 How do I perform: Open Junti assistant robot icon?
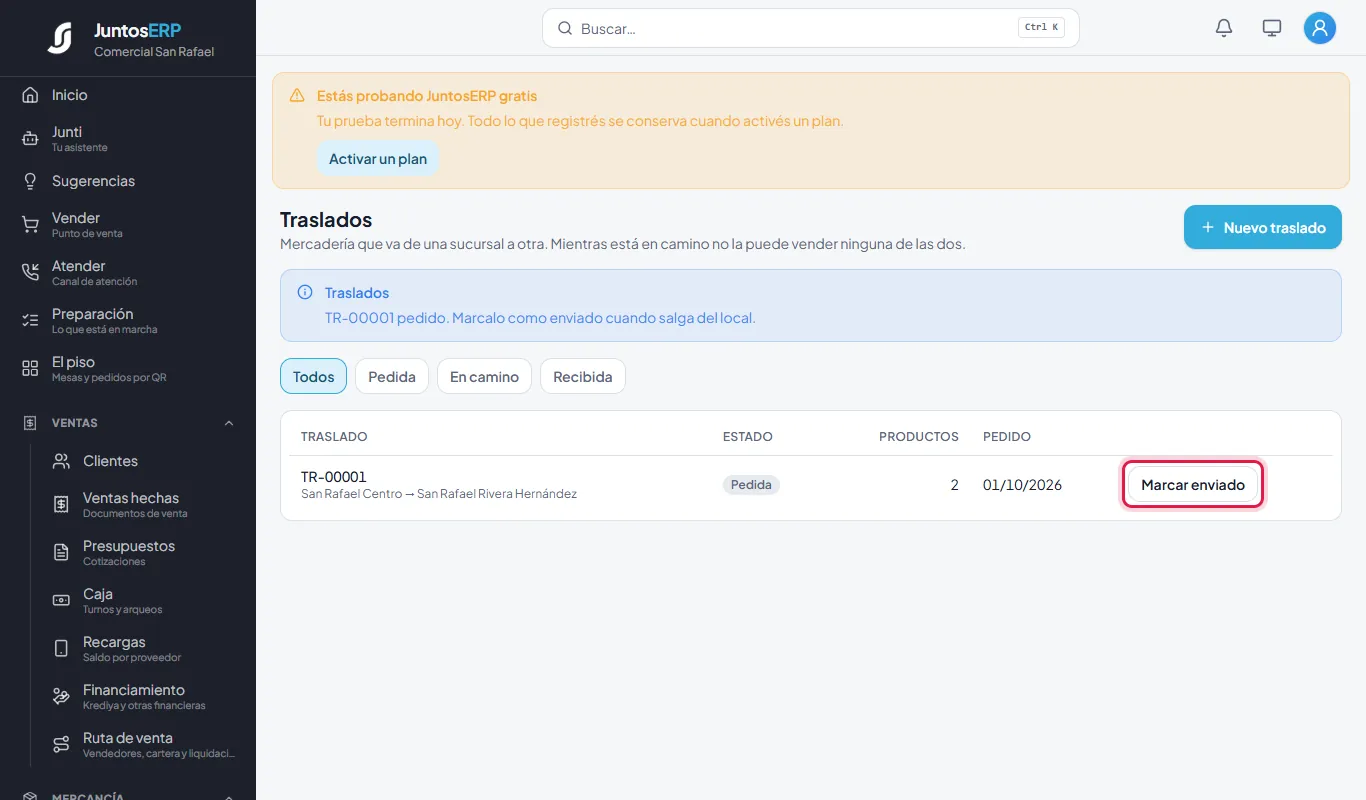[30, 139]
